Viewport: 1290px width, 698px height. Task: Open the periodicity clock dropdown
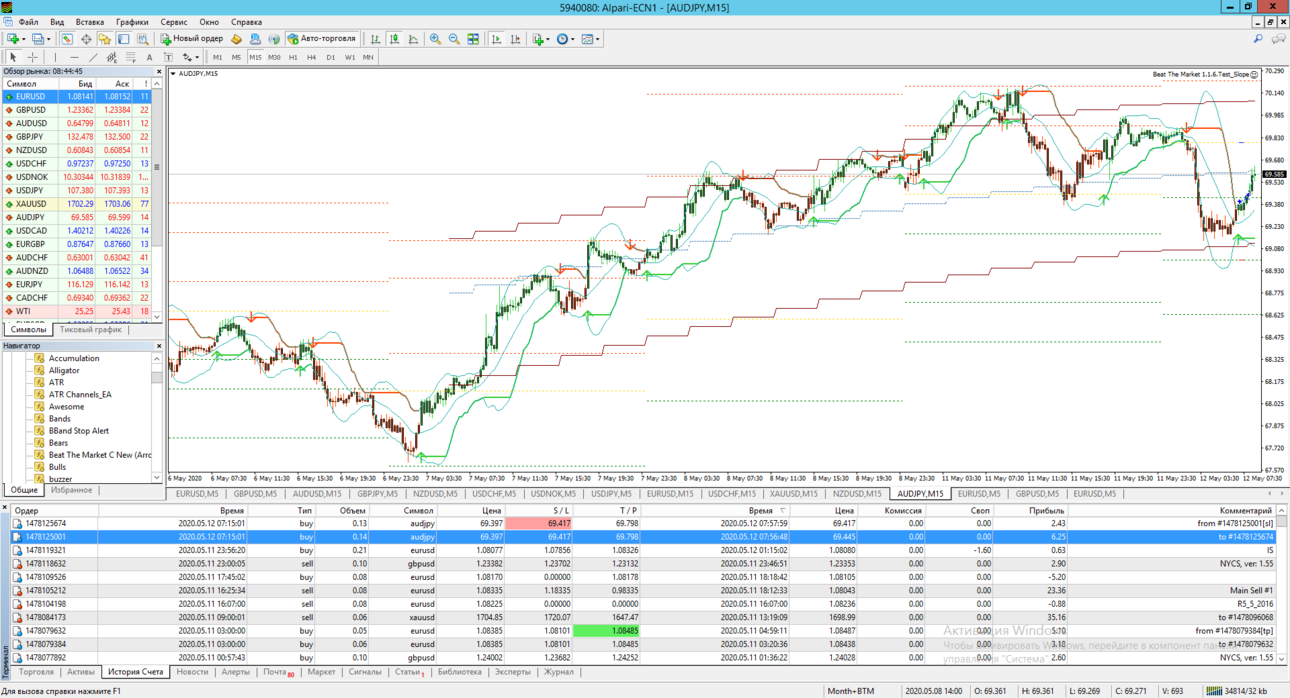(572, 39)
